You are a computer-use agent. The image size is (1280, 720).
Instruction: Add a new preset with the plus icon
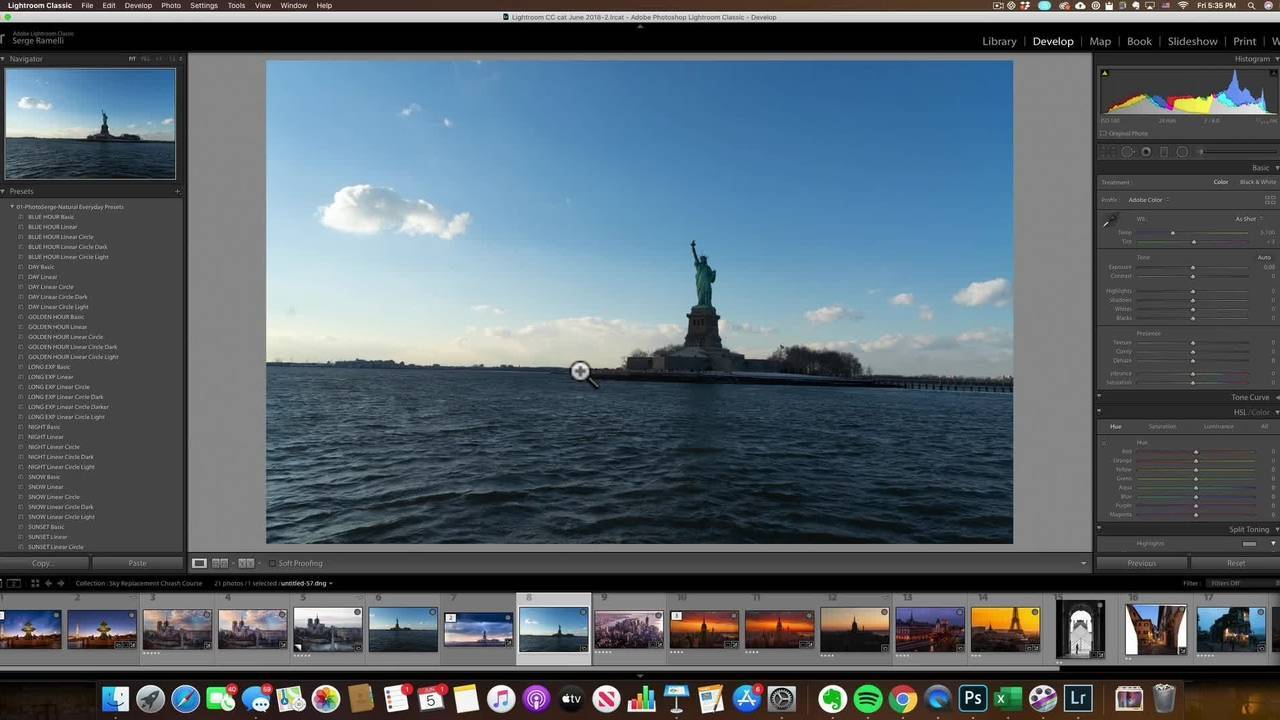coord(177,191)
